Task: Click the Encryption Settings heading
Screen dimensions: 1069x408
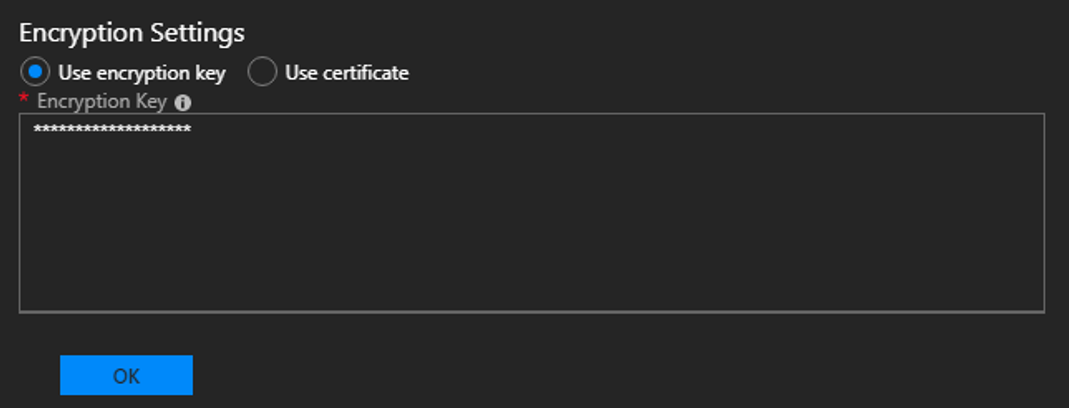Action: tap(132, 33)
